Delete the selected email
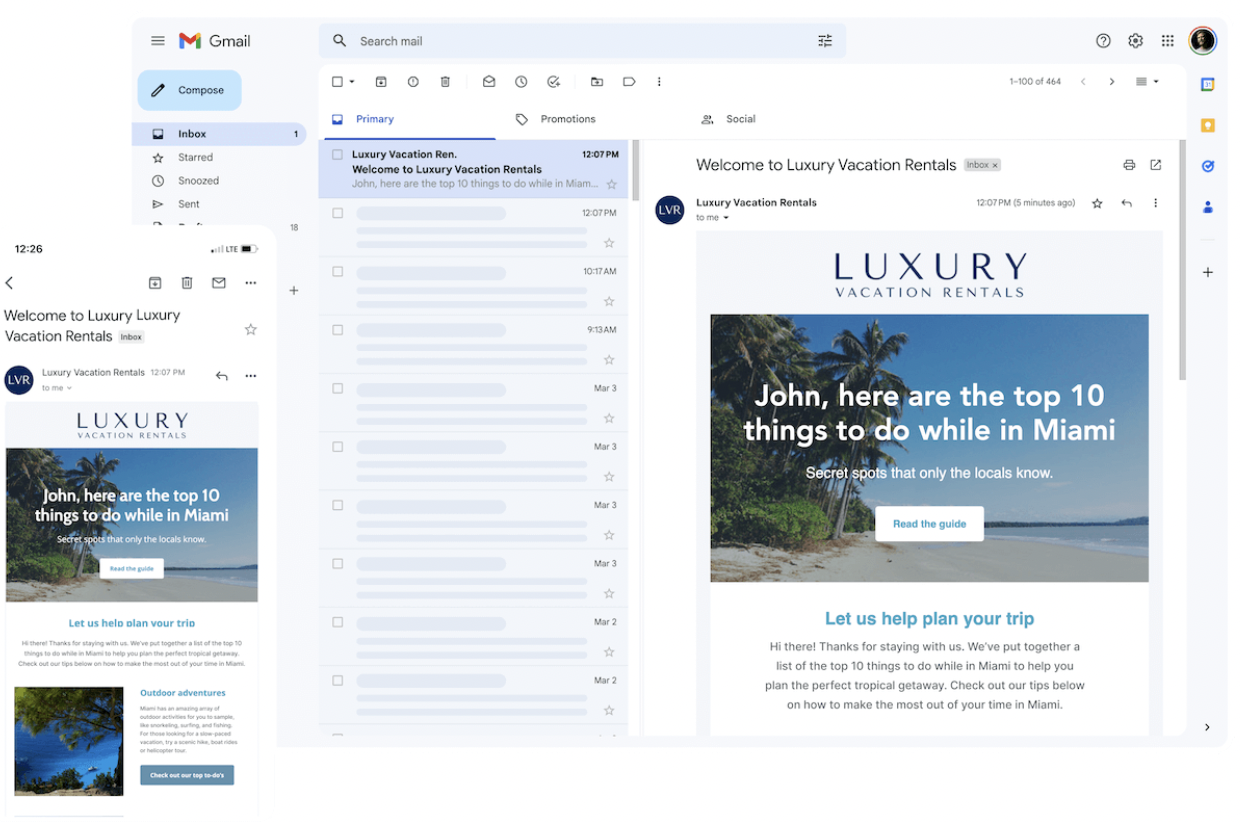 445,81
